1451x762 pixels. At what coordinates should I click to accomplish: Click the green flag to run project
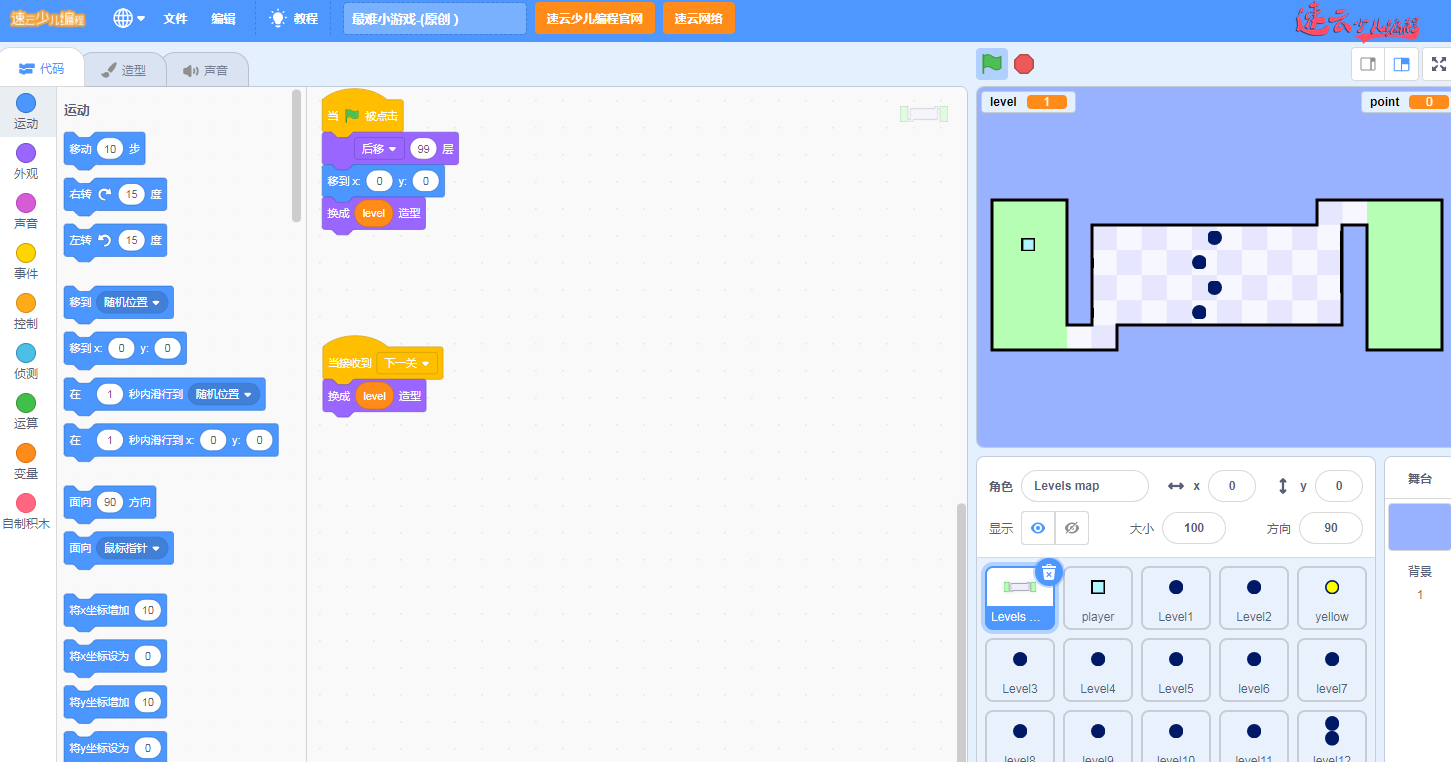point(991,64)
